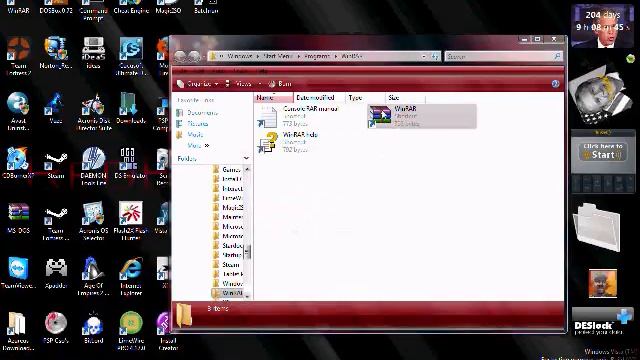The width and height of the screenshot is (640, 360).
Task: Open Explorer help with the blue question icon
Action: tap(555, 84)
